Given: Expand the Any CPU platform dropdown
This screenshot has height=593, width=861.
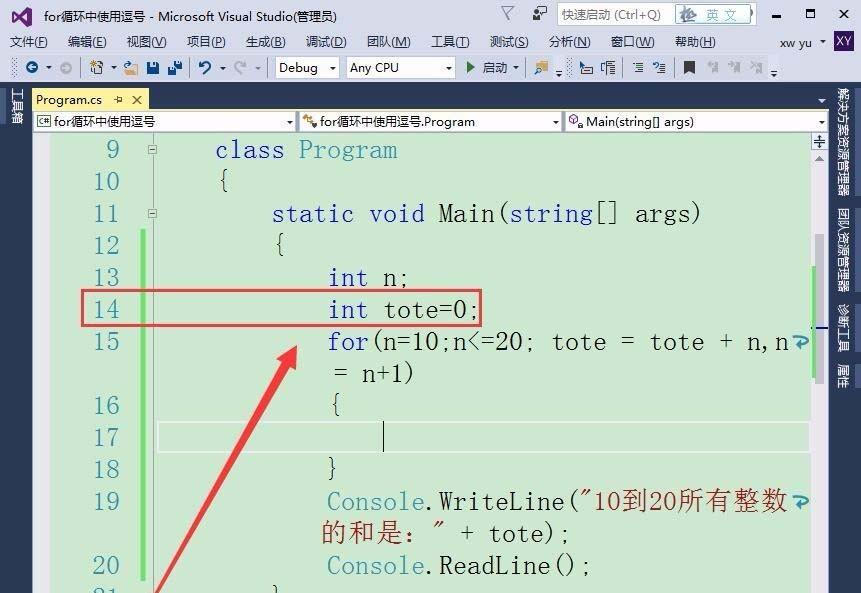Looking at the screenshot, I should click(400, 67).
